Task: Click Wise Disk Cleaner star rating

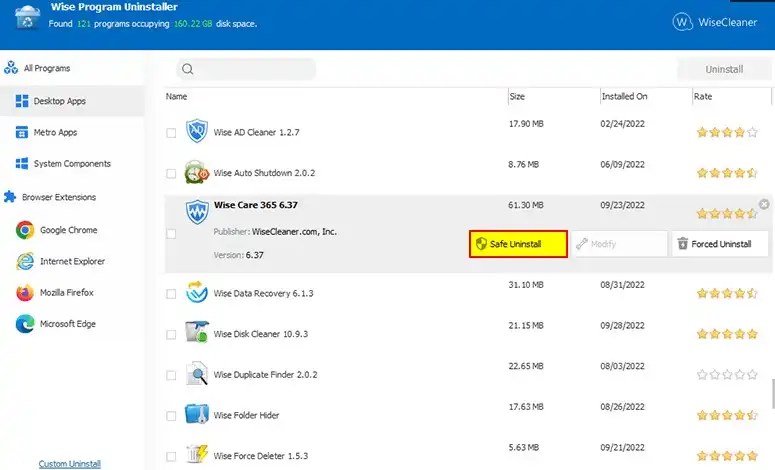Action: [727, 334]
